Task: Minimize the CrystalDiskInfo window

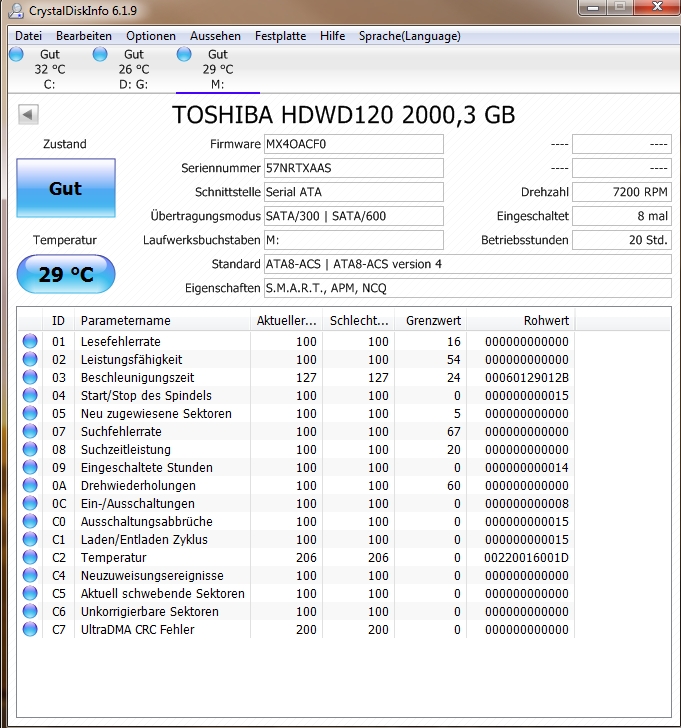Action: 593,7
